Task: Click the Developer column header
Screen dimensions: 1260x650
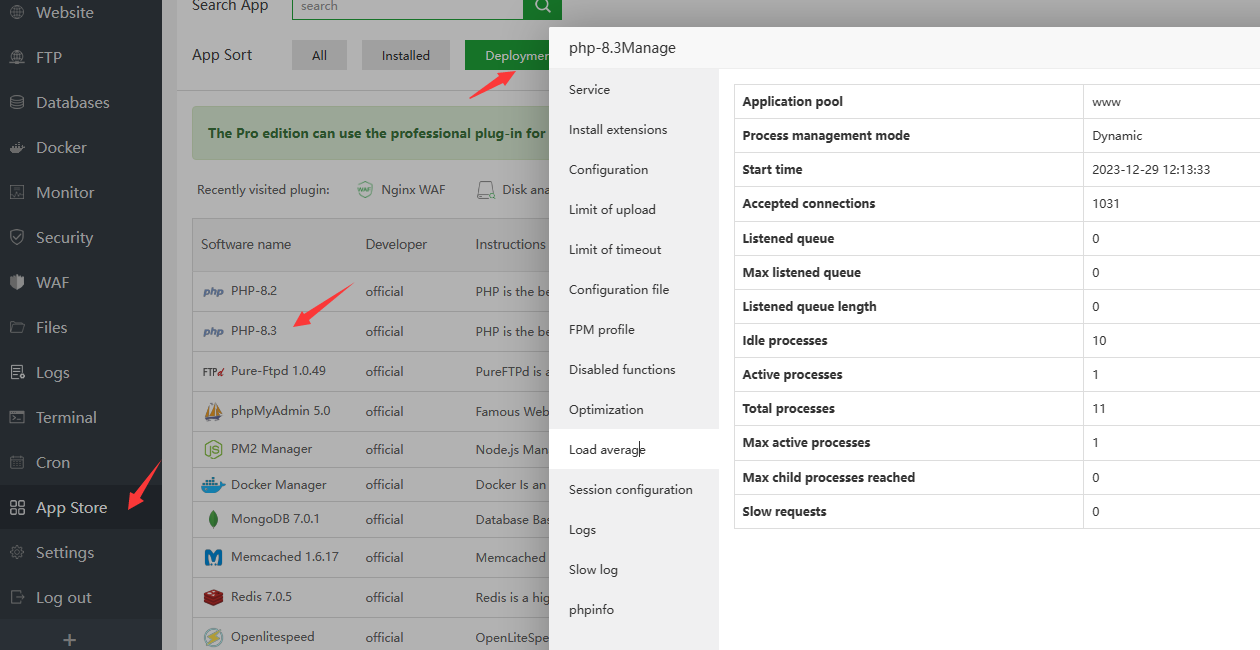Action: (x=396, y=245)
